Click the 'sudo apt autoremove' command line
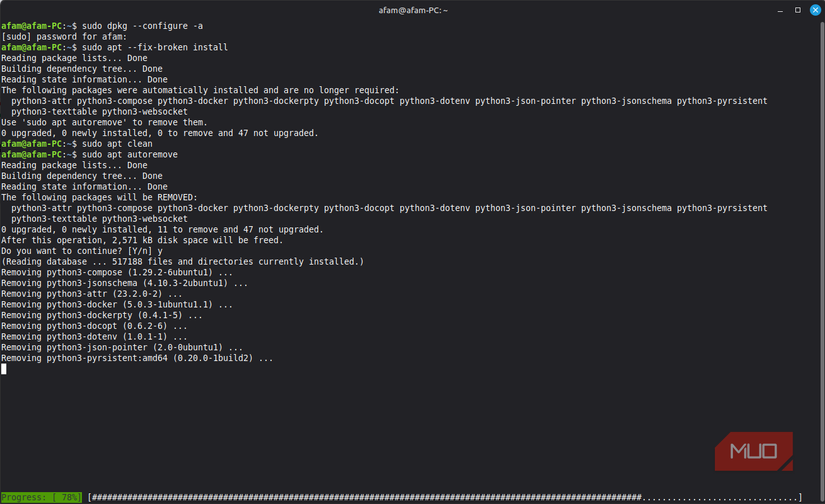Image resolution: width=825 pixels, height=504 pixels. 130,155
